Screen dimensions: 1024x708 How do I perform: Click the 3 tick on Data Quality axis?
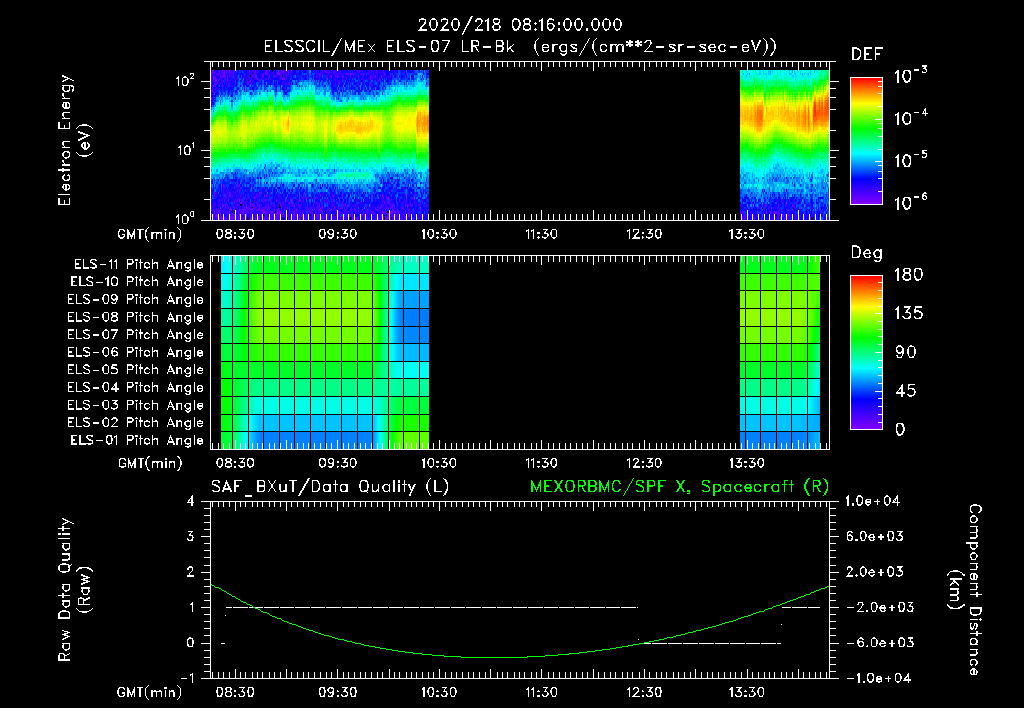tap(191, 537)
